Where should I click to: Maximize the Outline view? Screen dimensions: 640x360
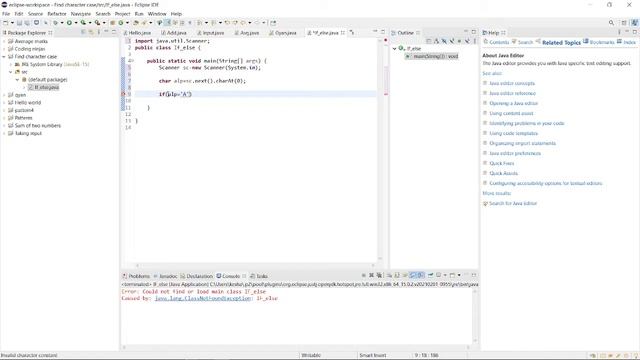[473, 32]
